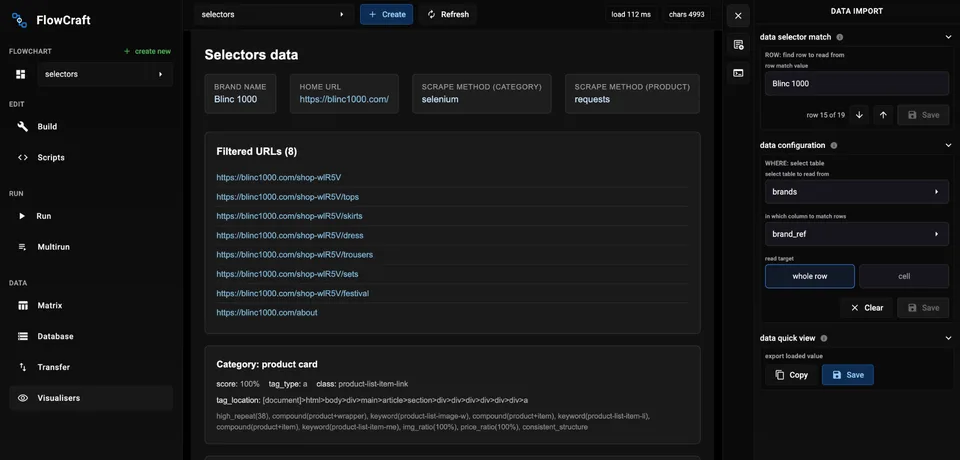Open the blinc1000.com/about URL
The image size is (960, 460).
267,312
